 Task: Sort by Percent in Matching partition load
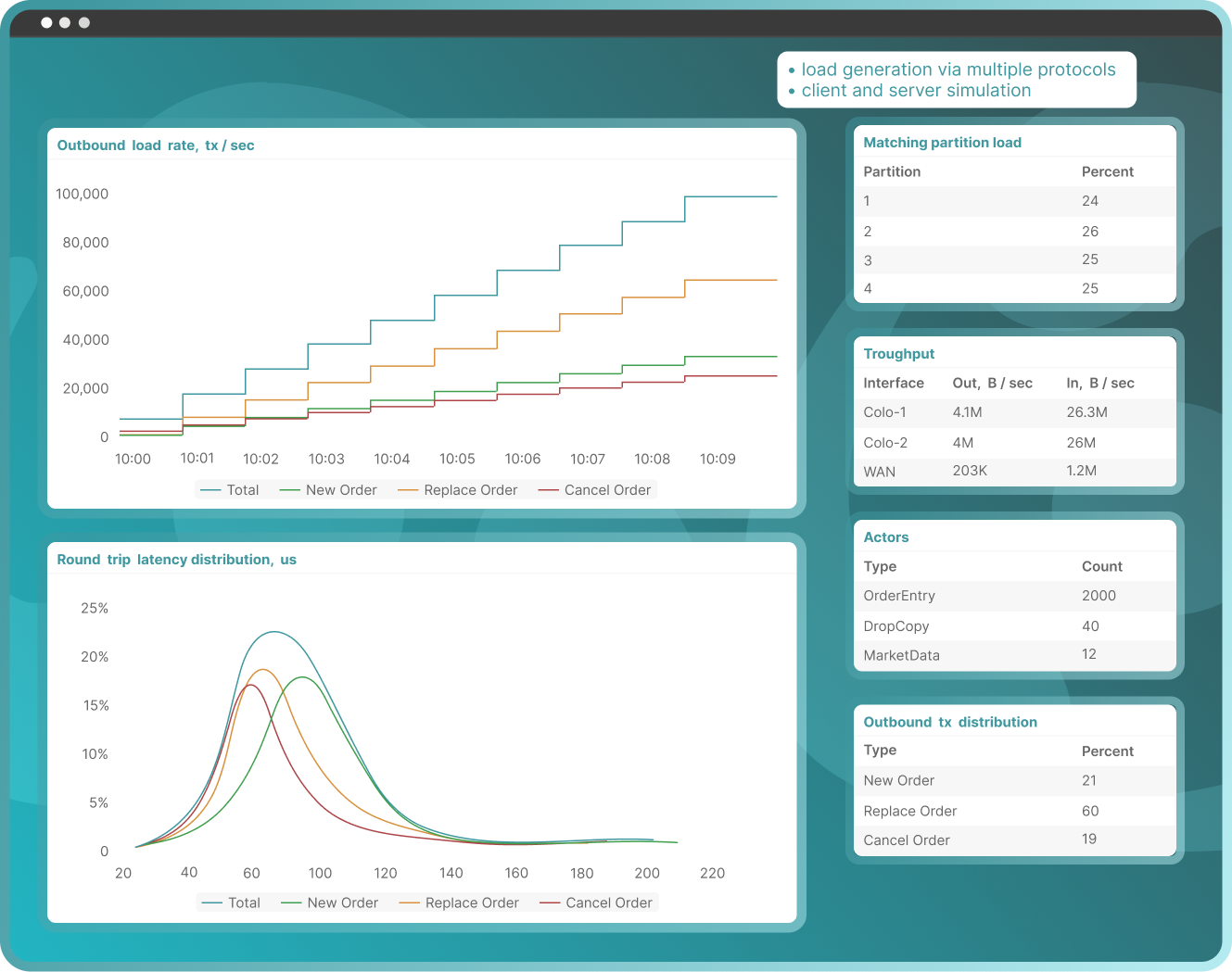coord(1107,171)
